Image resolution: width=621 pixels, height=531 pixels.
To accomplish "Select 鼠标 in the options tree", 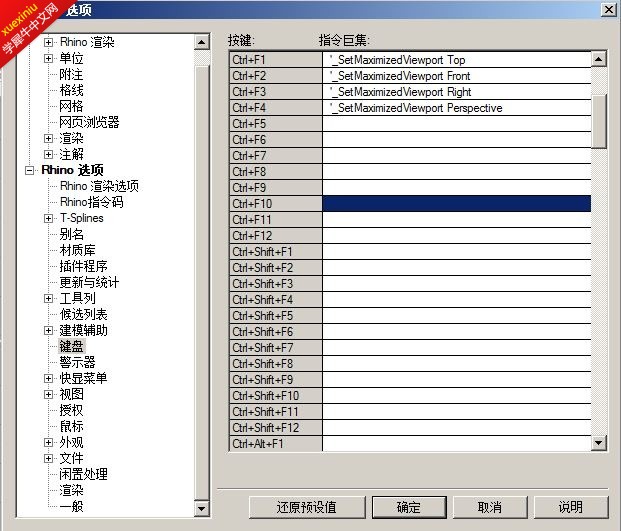I will 71,426.
